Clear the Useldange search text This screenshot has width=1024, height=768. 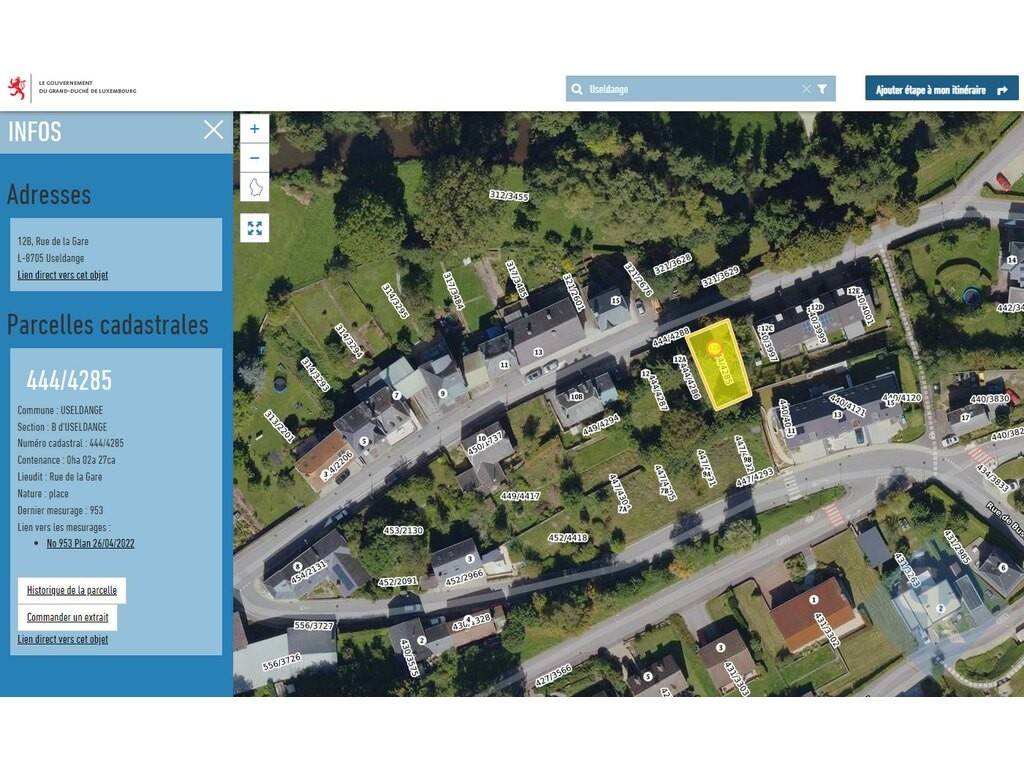[806, 89]
